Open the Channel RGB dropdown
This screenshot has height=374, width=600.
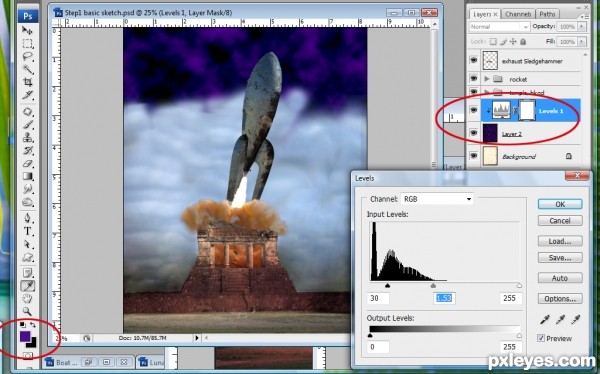pyautogui.click(x=437, y=199)
